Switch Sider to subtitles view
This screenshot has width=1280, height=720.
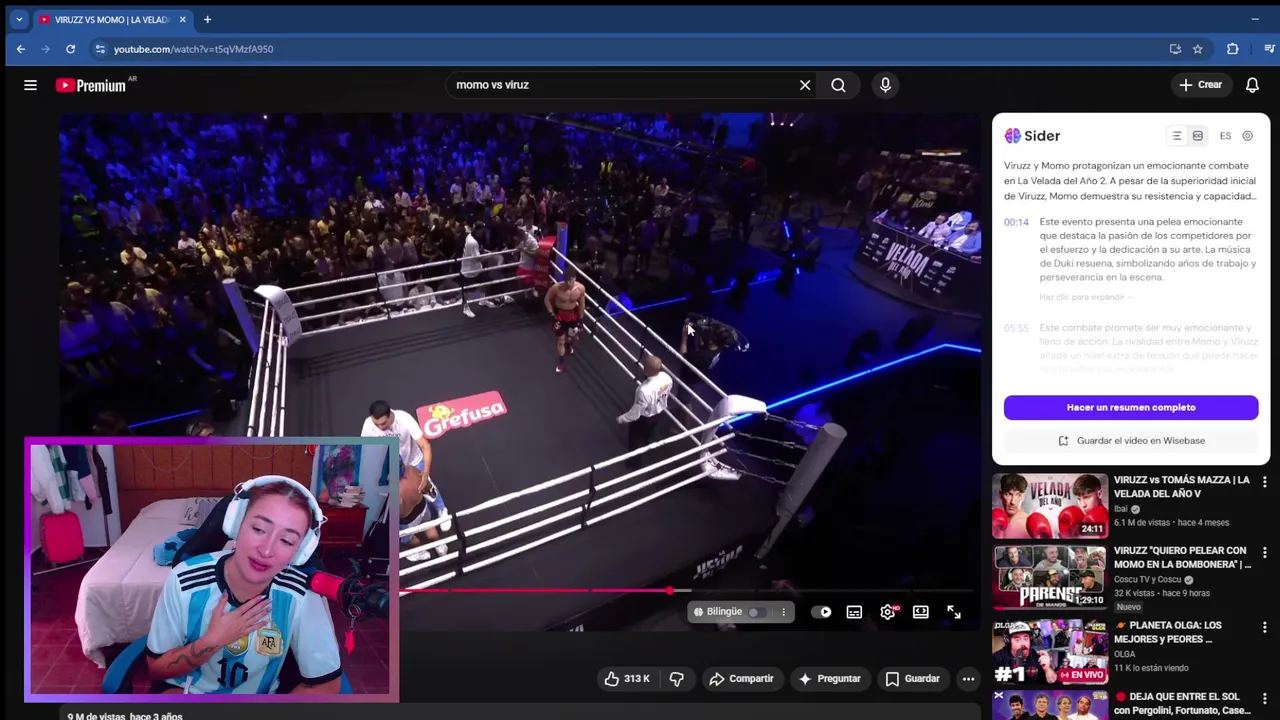1198,136
